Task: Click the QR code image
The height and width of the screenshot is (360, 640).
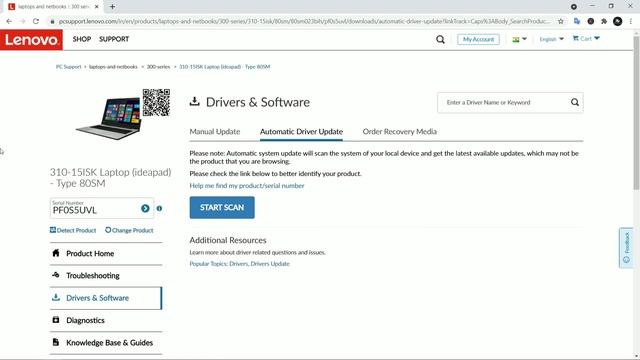Action: click(x=156, y=102)
